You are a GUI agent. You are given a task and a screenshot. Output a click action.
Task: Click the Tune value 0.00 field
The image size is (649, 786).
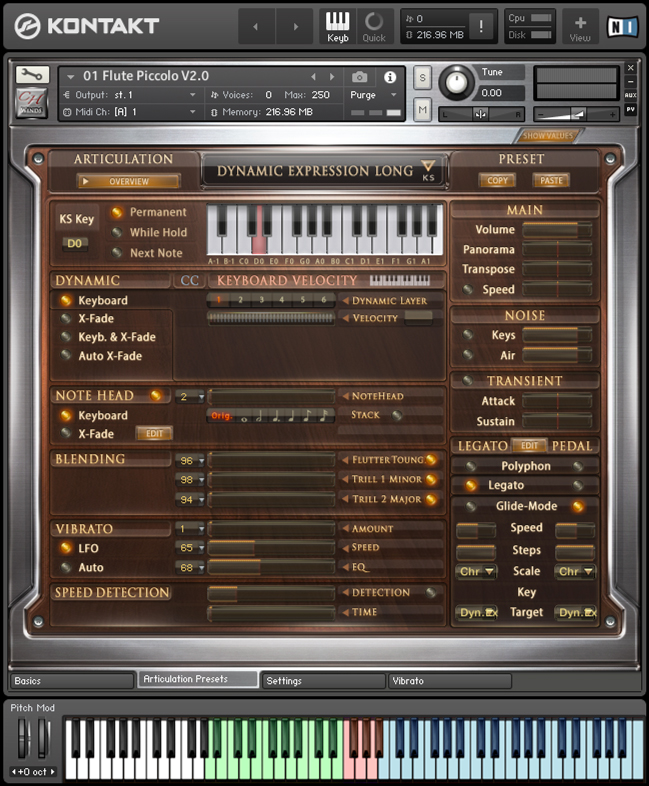point(501,93)
